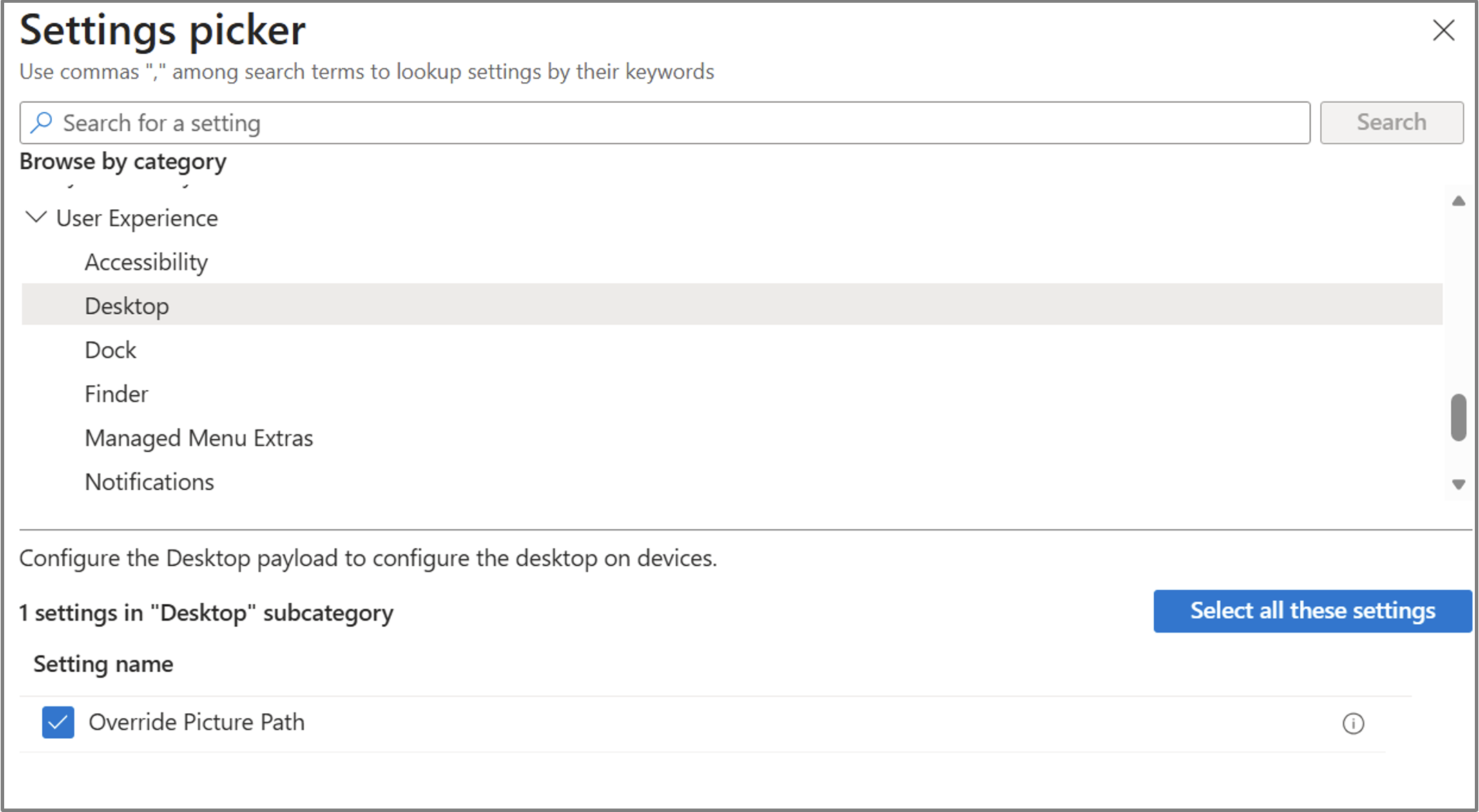Image resolution: width=1479 pixels, height=812 pixels.
Task: Click Select all these settings button
Action: click(1312, 611)
